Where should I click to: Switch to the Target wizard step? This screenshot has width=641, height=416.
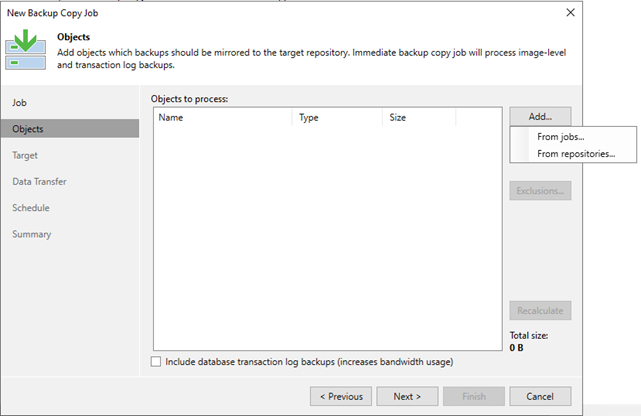coord(26,155)
